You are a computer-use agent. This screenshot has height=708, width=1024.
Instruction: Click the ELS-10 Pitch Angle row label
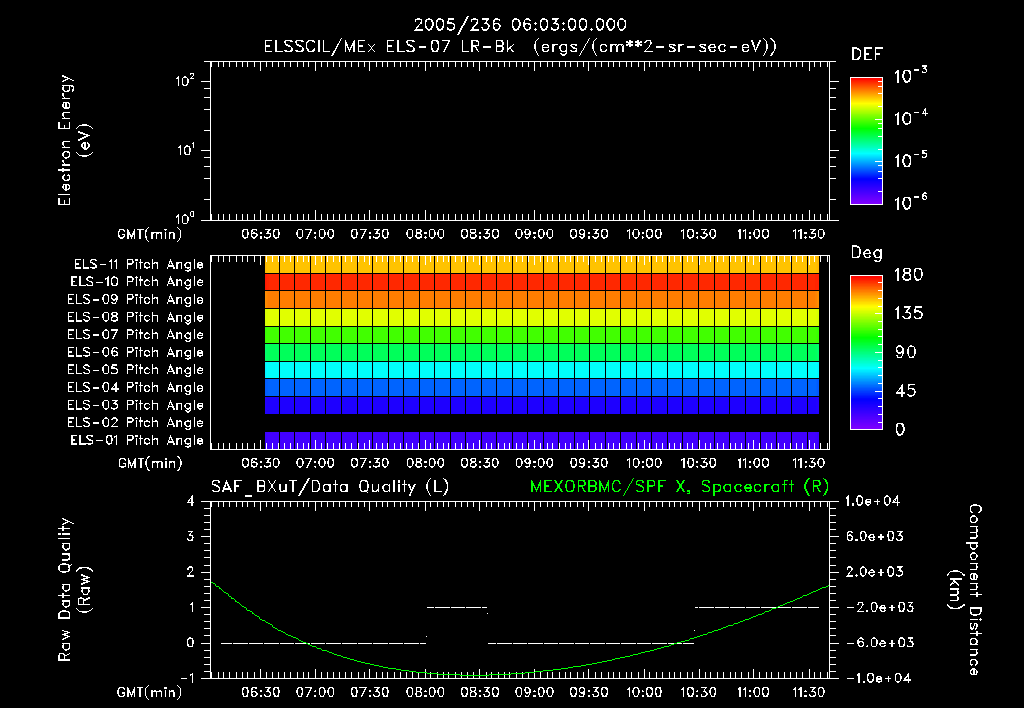point(137,282)
